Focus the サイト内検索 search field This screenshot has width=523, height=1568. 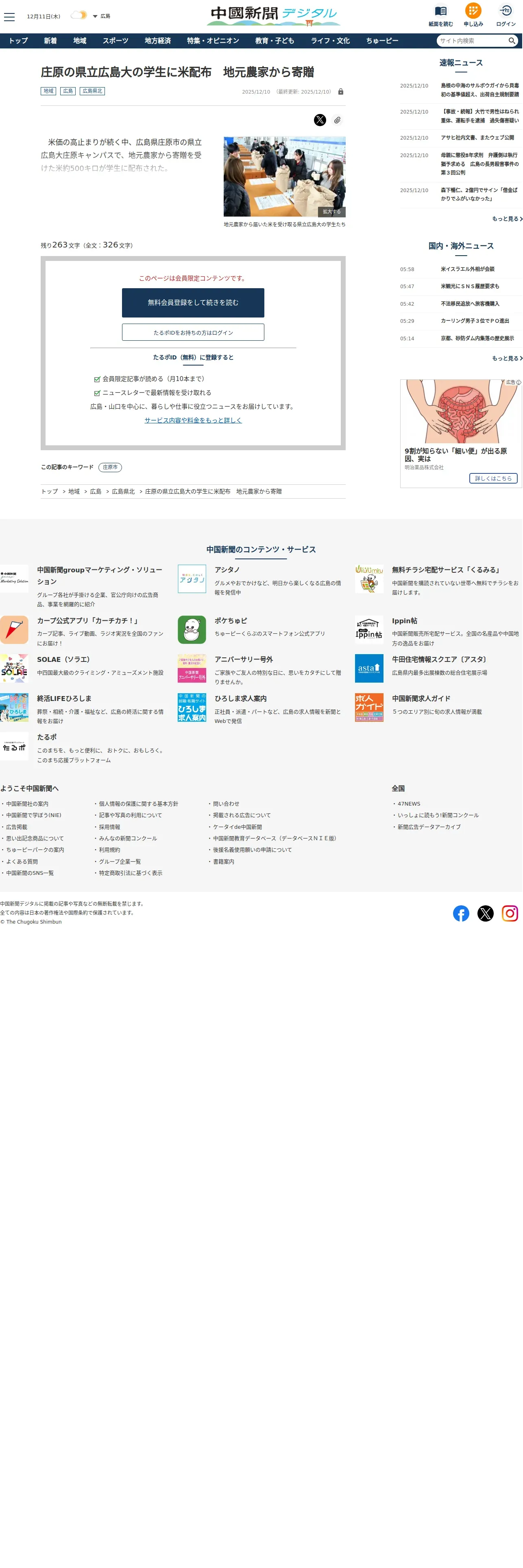(x=473, y=41)
